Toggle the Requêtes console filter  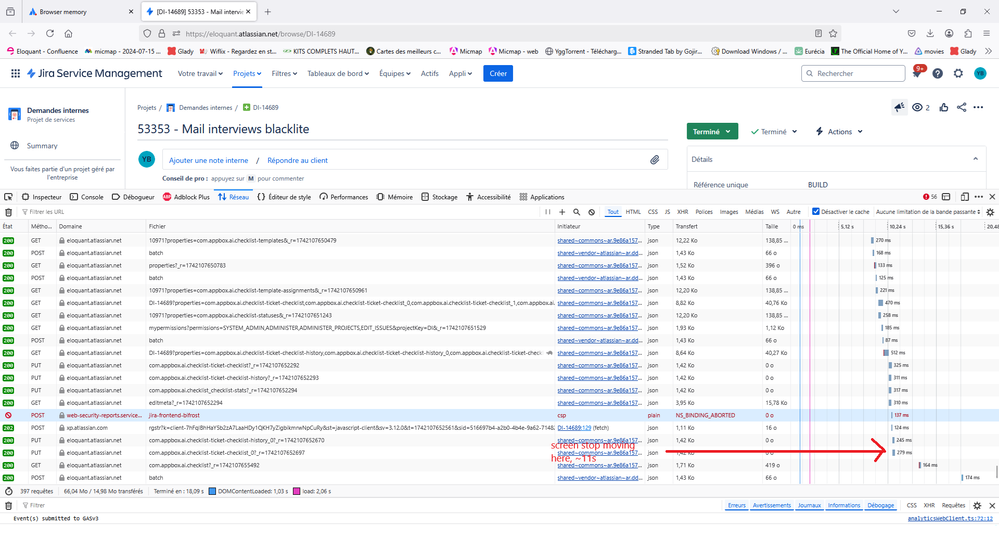953,505
